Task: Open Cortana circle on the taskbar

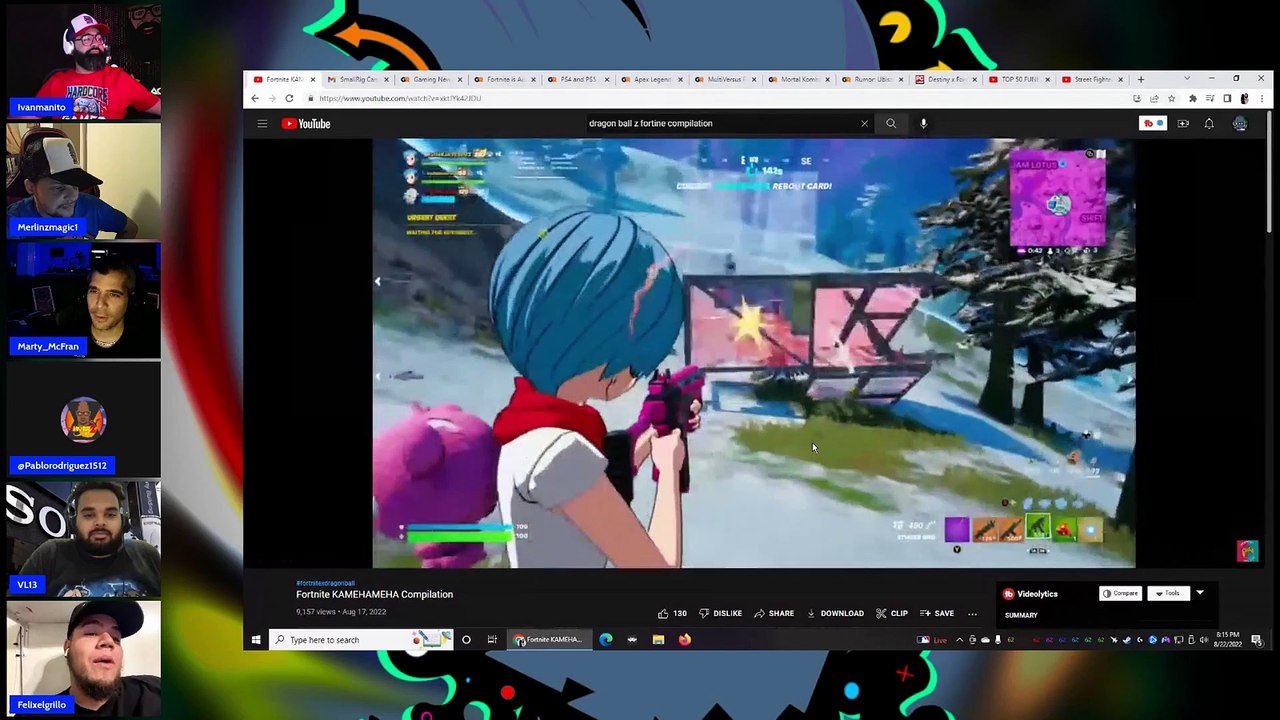Action: pyautogui.click(x=466, y=640)
